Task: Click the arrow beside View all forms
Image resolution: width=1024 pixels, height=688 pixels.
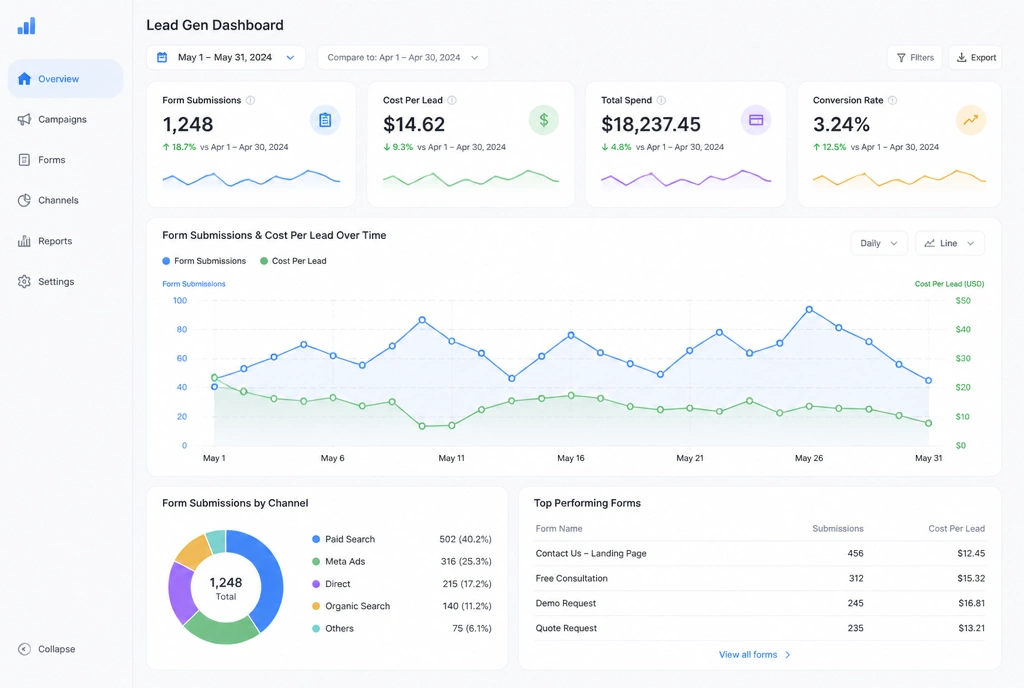Action: pos(788,655)
